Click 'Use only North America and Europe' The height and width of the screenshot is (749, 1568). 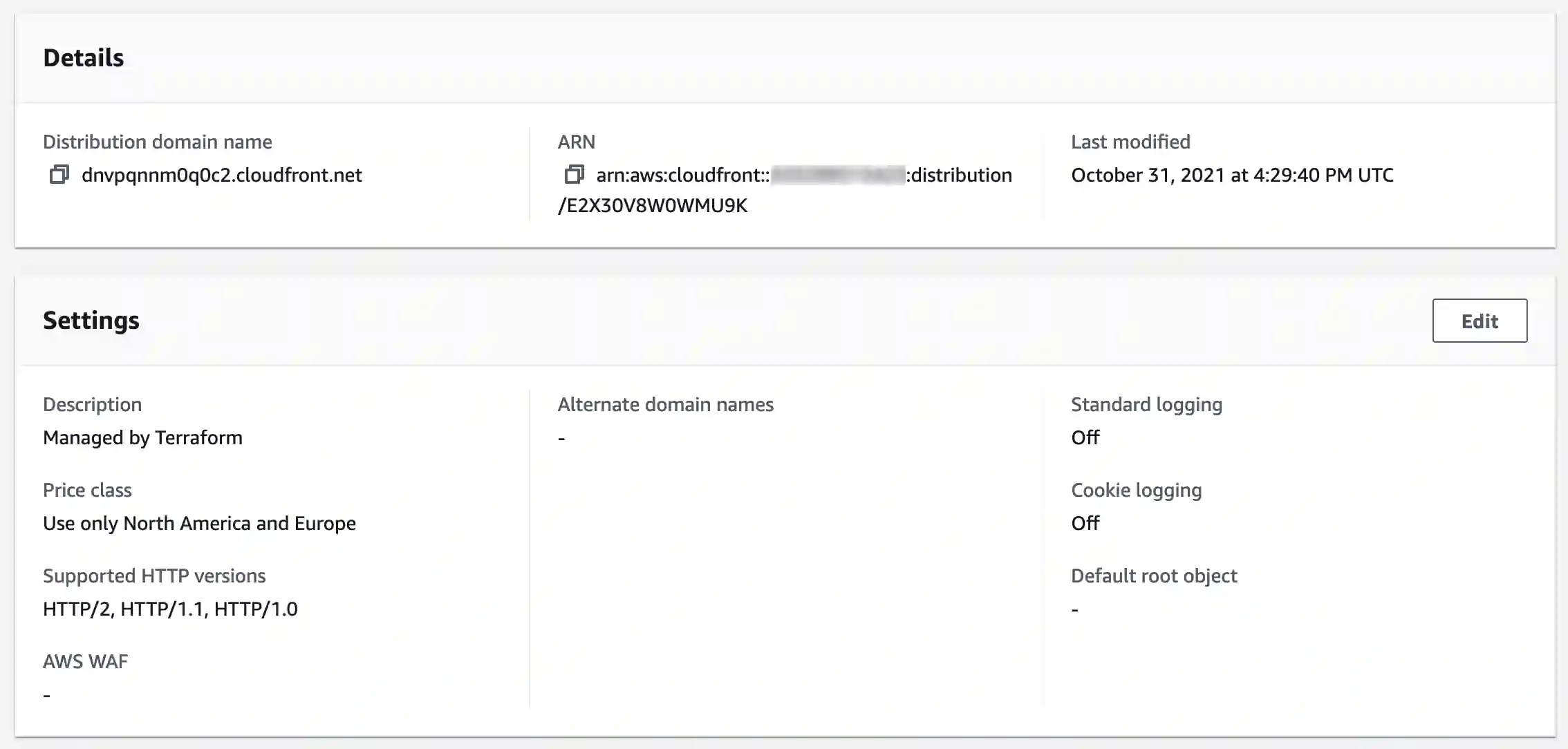pos(199,523)
